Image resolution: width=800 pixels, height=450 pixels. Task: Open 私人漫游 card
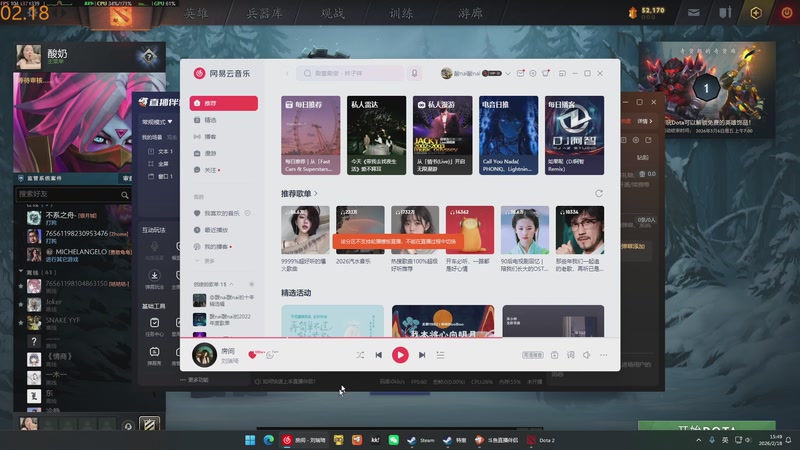(x=442, y=135)
